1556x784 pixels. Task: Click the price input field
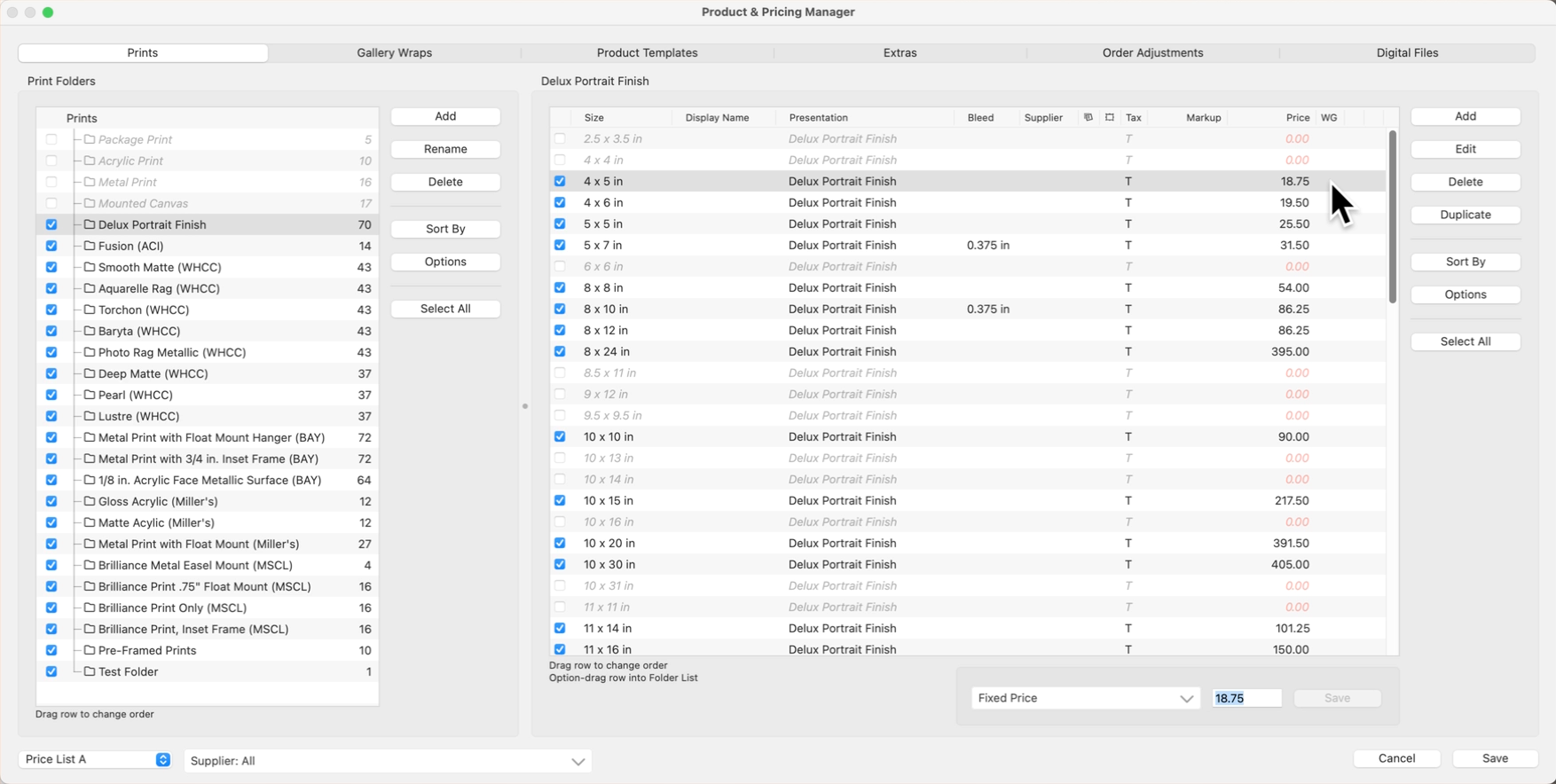(x=1246, y=698)
